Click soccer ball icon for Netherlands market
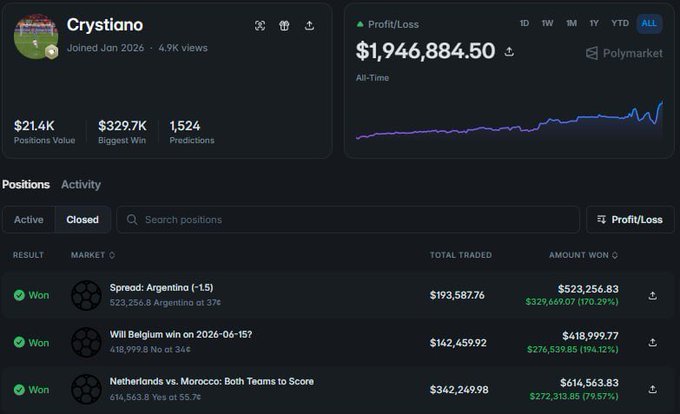 86,389
